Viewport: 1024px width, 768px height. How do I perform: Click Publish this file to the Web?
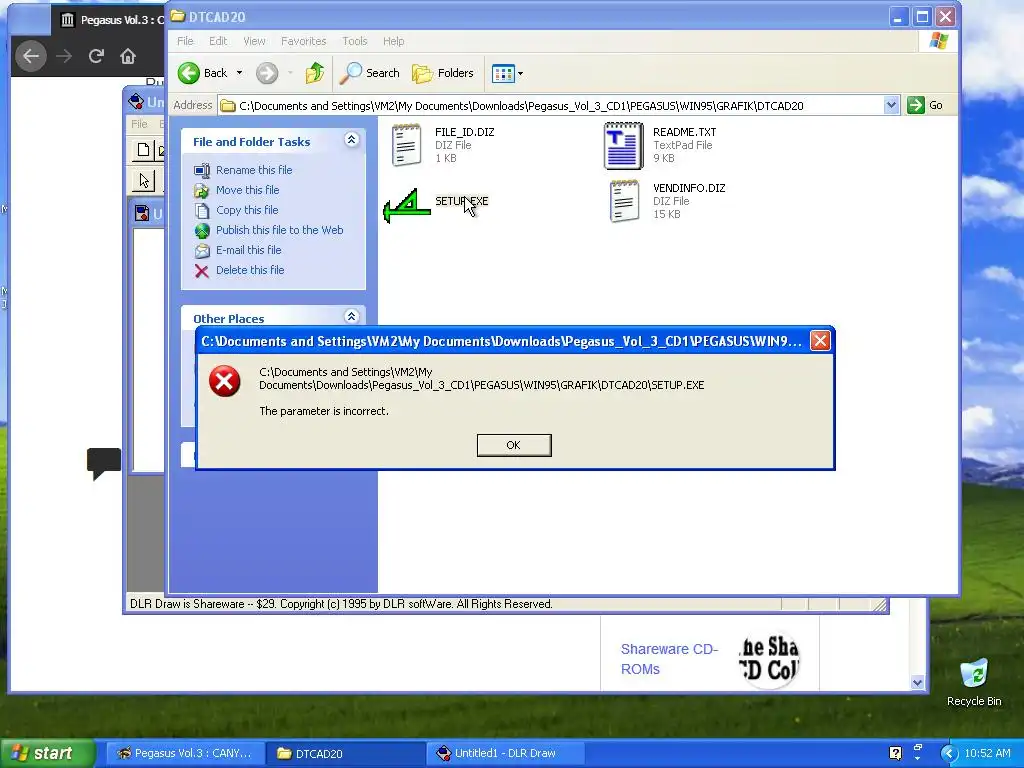[x=280, y=230]
